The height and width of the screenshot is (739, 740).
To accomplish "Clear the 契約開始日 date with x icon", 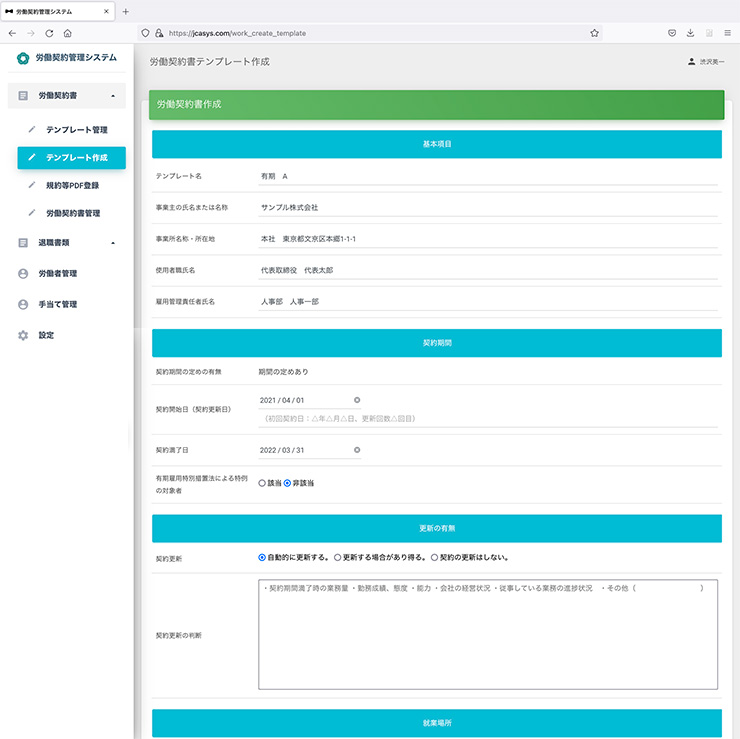I will pos(357,400).
